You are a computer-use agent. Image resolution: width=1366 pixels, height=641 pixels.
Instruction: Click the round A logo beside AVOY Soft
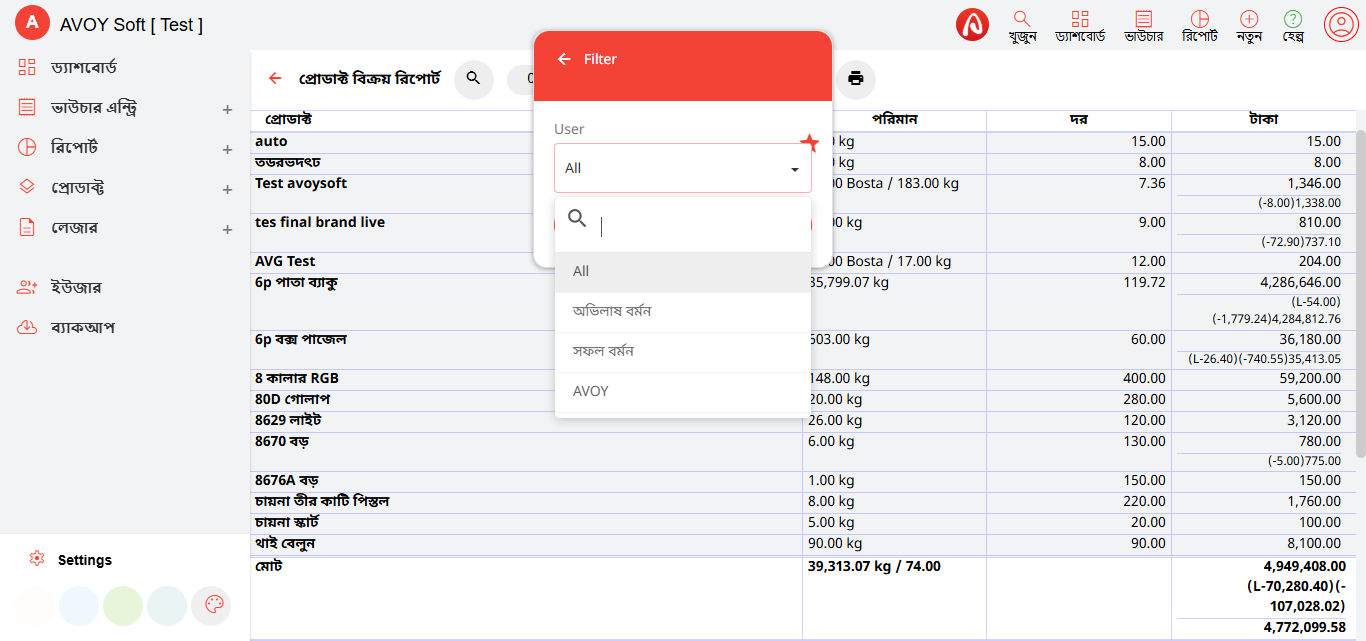tap(33, 23)
